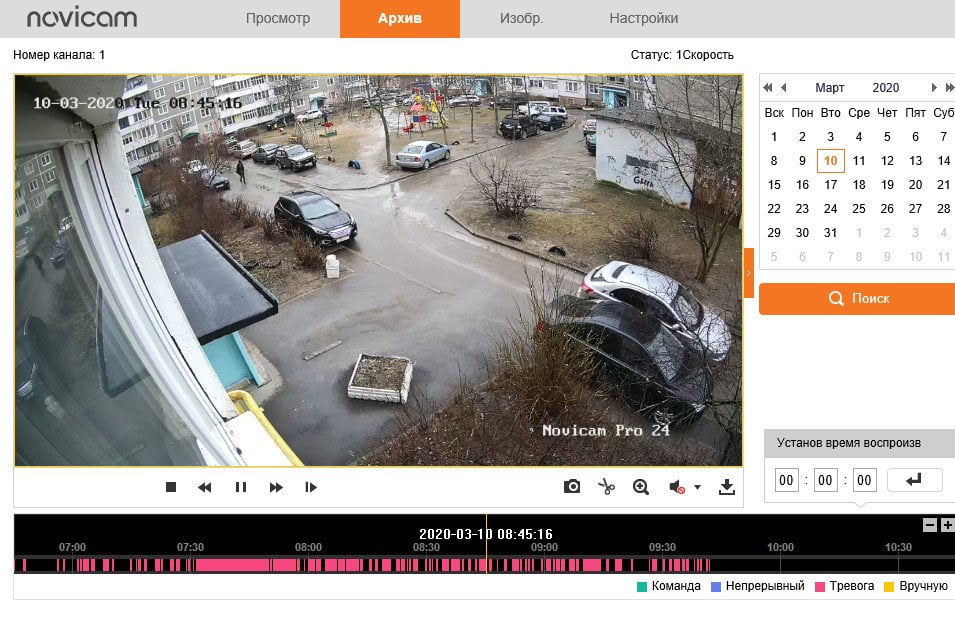The image size is (955, 628).
Task: Select March 11 in the calendar
Action: pos(859,161)
